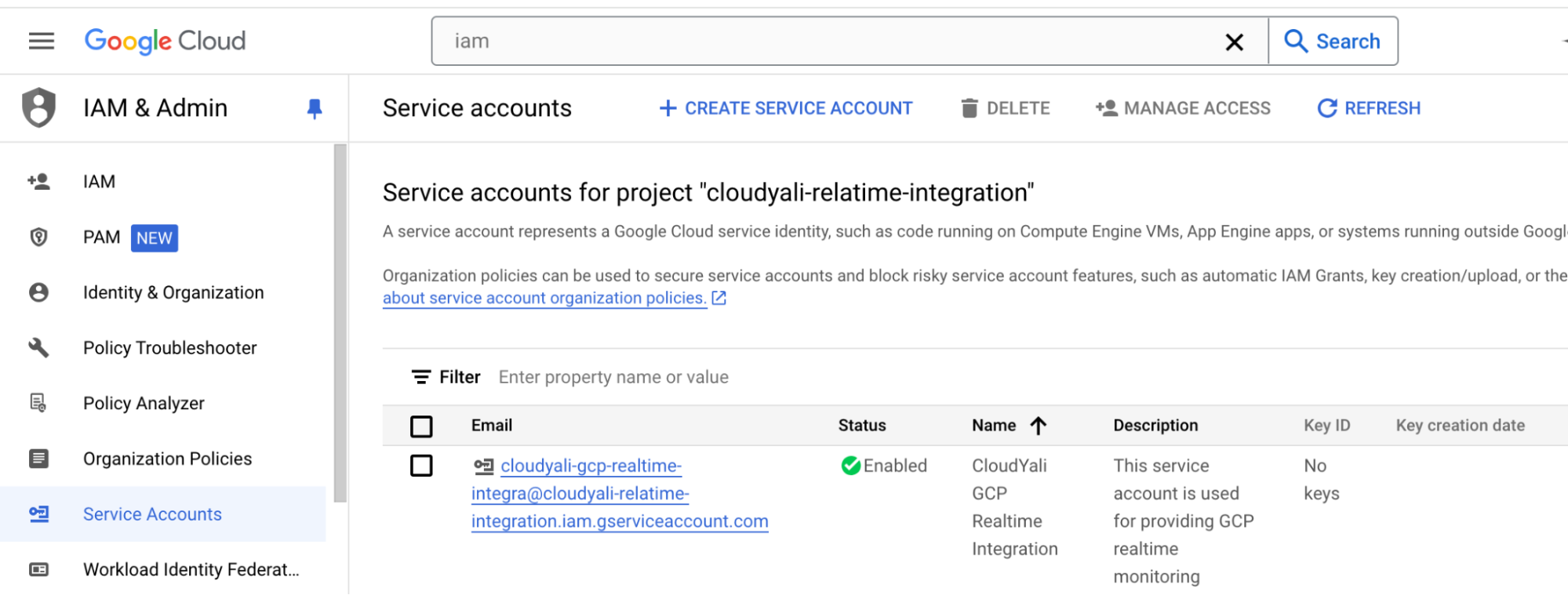Viewport: 1568px width, 595px height.
Task: Click the Description column header
Action: pyautogui.click(x=1155, y=426)
